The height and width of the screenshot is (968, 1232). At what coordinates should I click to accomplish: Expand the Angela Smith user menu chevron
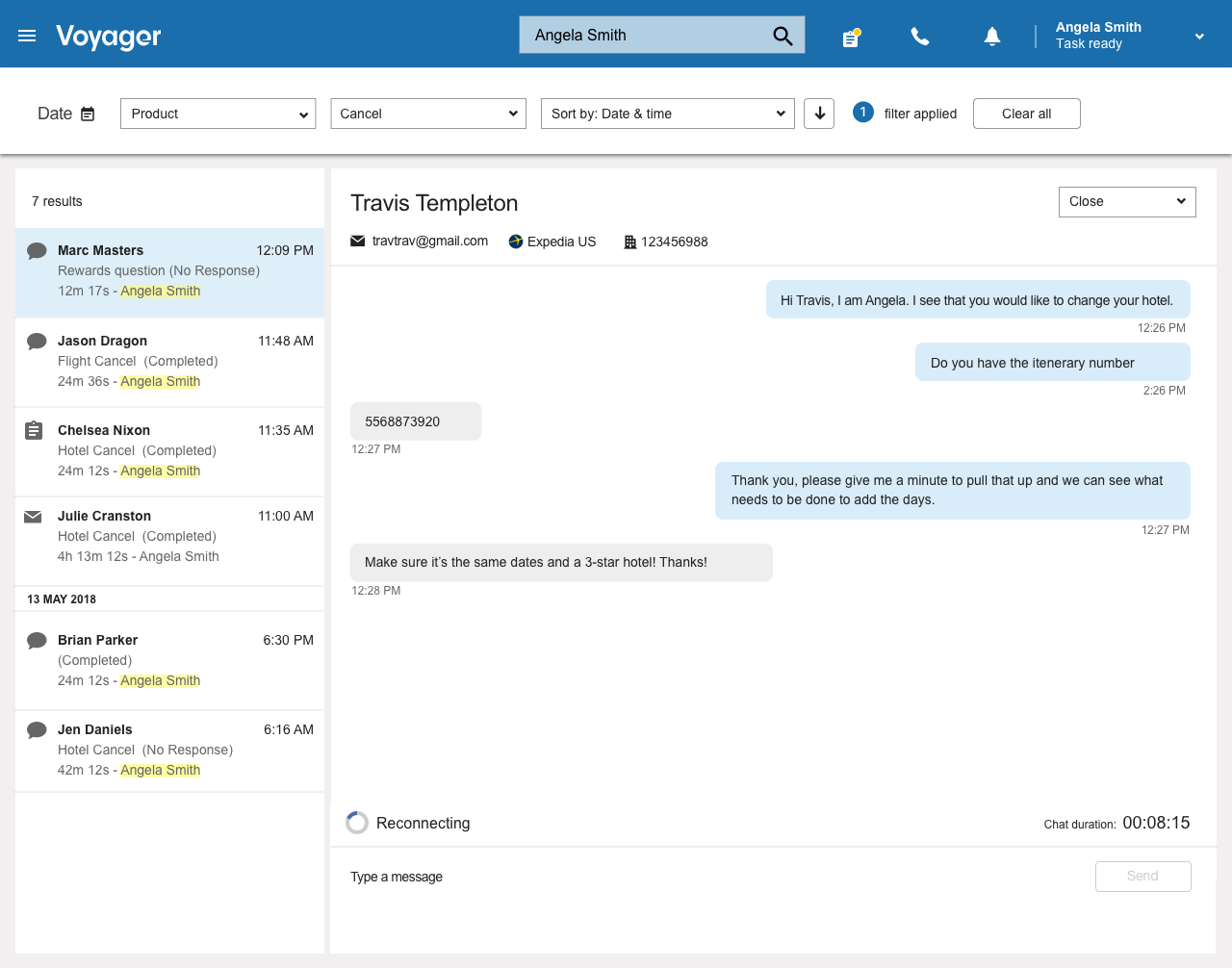pos(1199,37)
